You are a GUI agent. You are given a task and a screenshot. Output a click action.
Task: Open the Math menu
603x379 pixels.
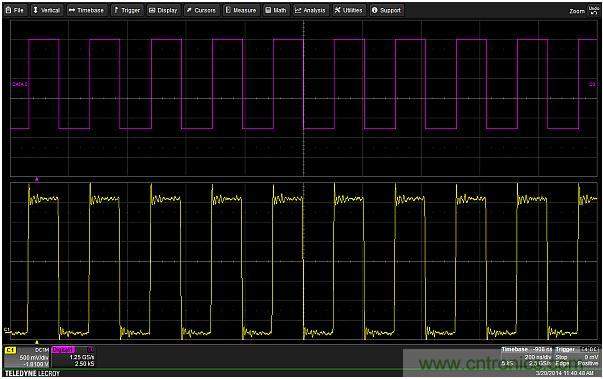point(276,10)
